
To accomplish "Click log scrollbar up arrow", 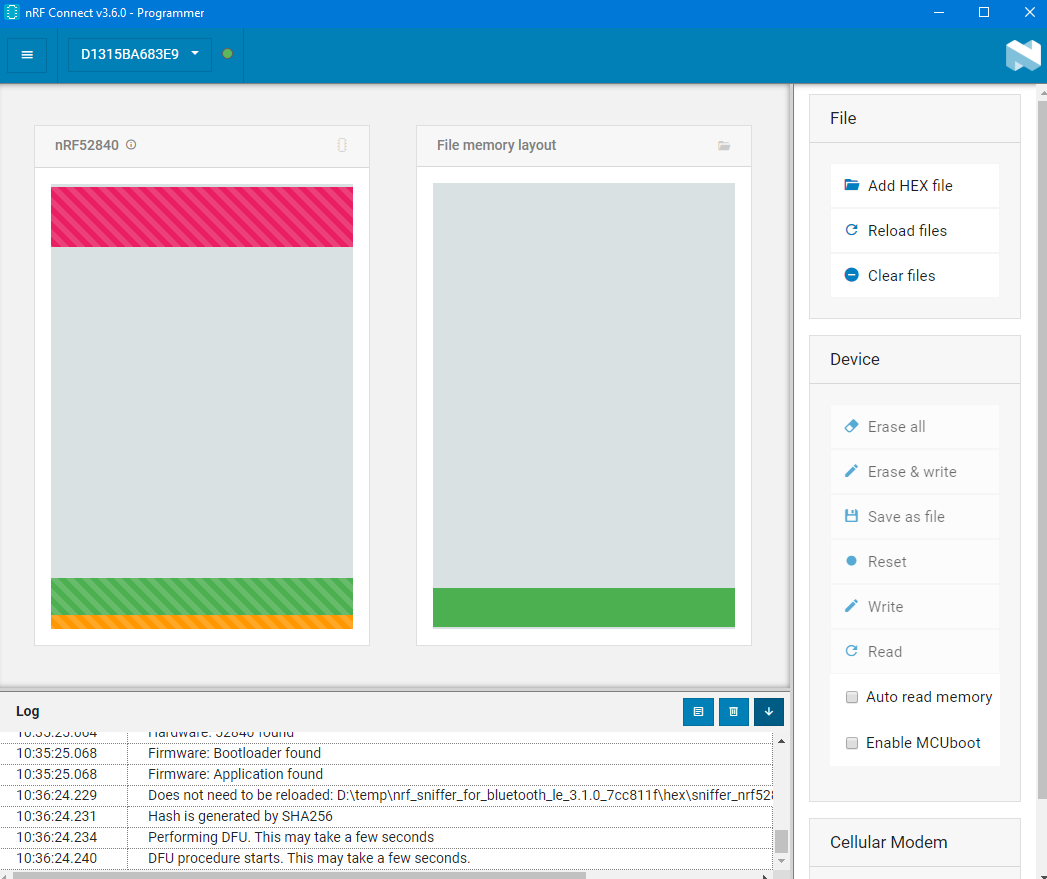I will tap(781, 741).
